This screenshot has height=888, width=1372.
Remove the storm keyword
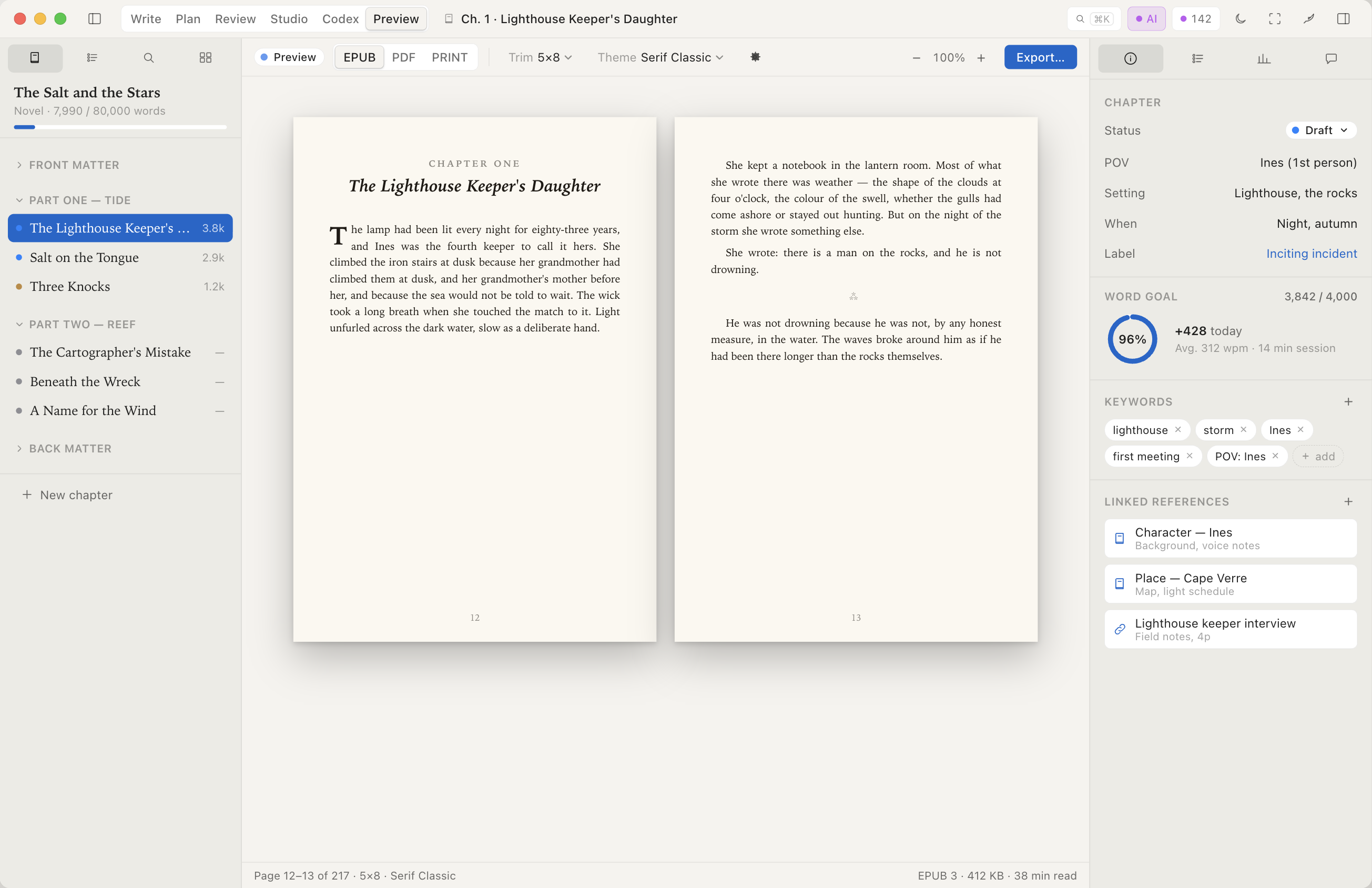[x=1244, y=430]
